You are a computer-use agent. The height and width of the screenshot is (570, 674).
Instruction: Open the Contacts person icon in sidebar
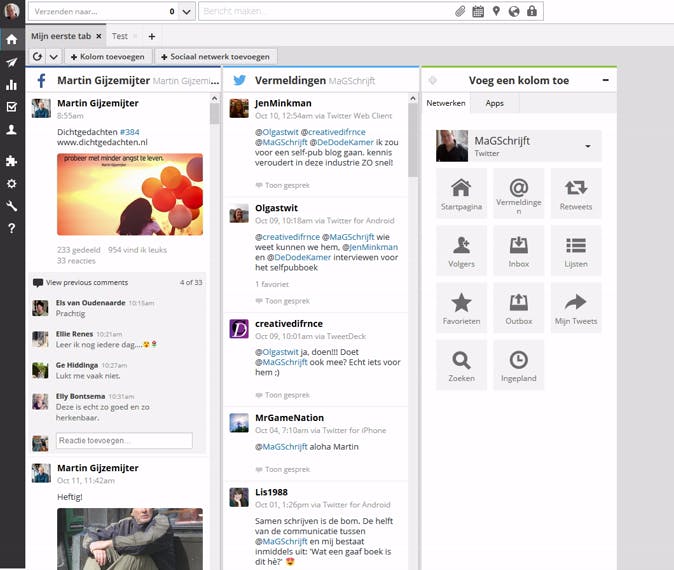(x=12, y=129)
